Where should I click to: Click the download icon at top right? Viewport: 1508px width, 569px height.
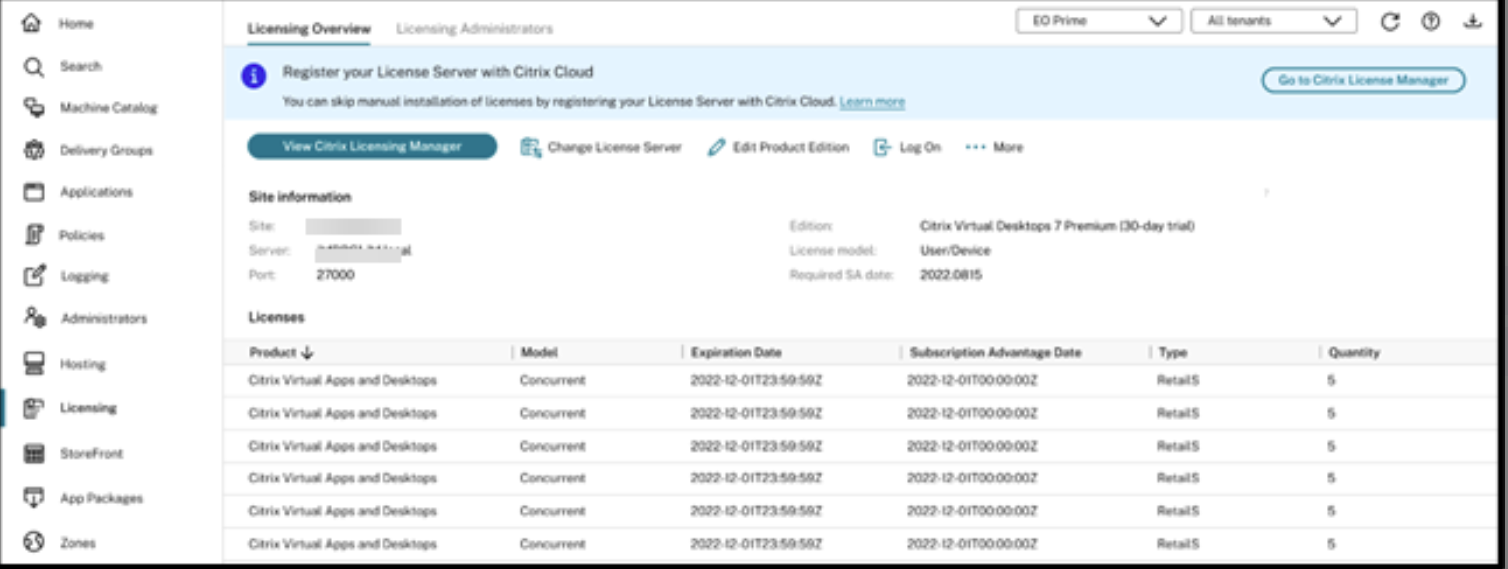pyautogui.click(x=1472, y=21)
